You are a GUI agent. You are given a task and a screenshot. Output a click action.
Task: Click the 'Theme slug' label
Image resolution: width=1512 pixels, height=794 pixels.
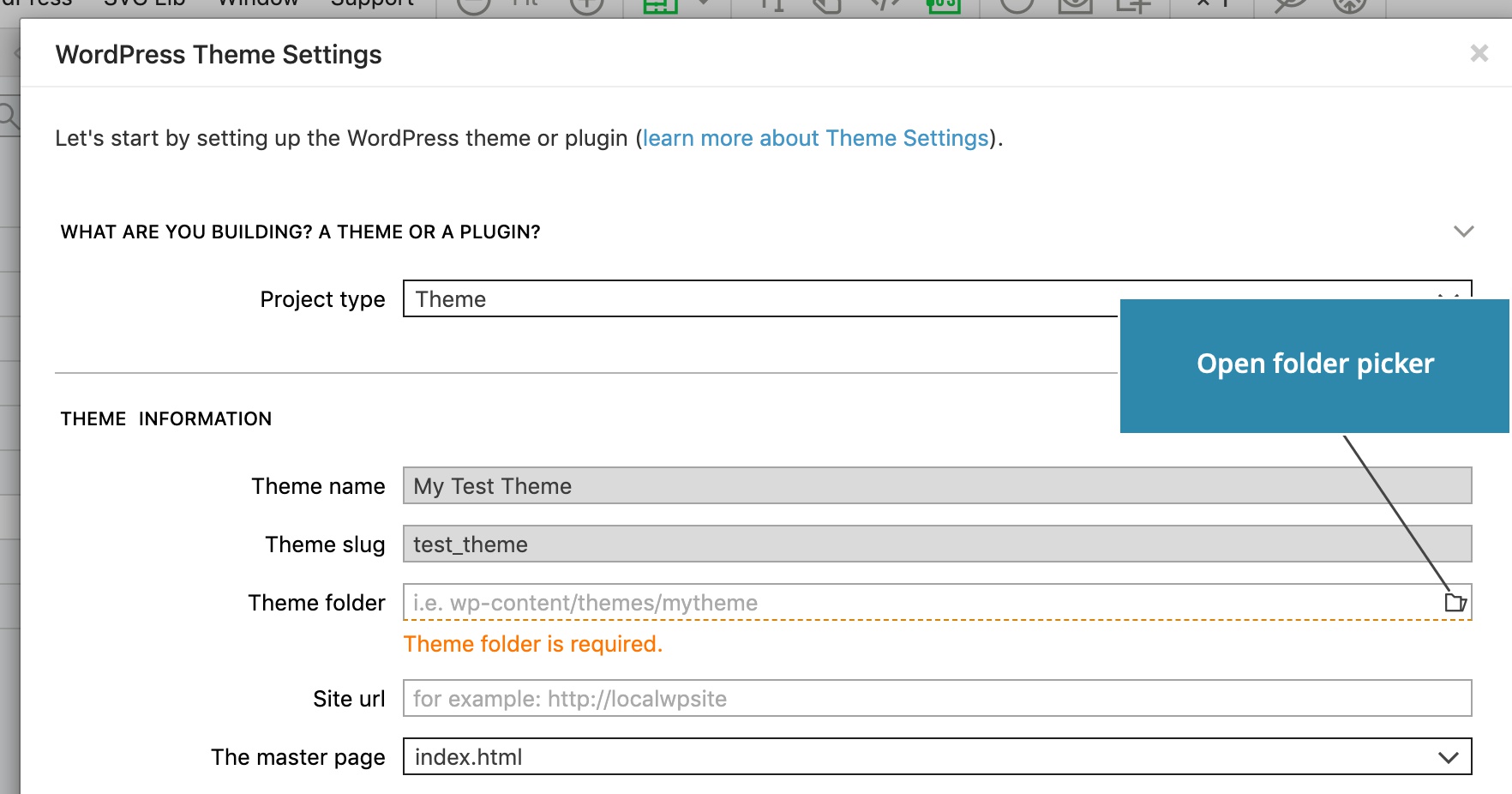[325, 544]
